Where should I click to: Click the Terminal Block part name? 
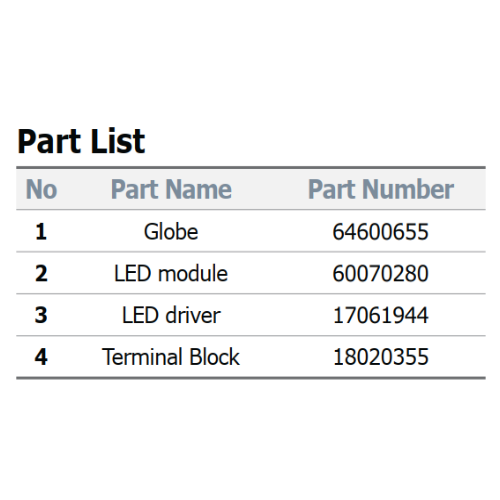point(171,357)
